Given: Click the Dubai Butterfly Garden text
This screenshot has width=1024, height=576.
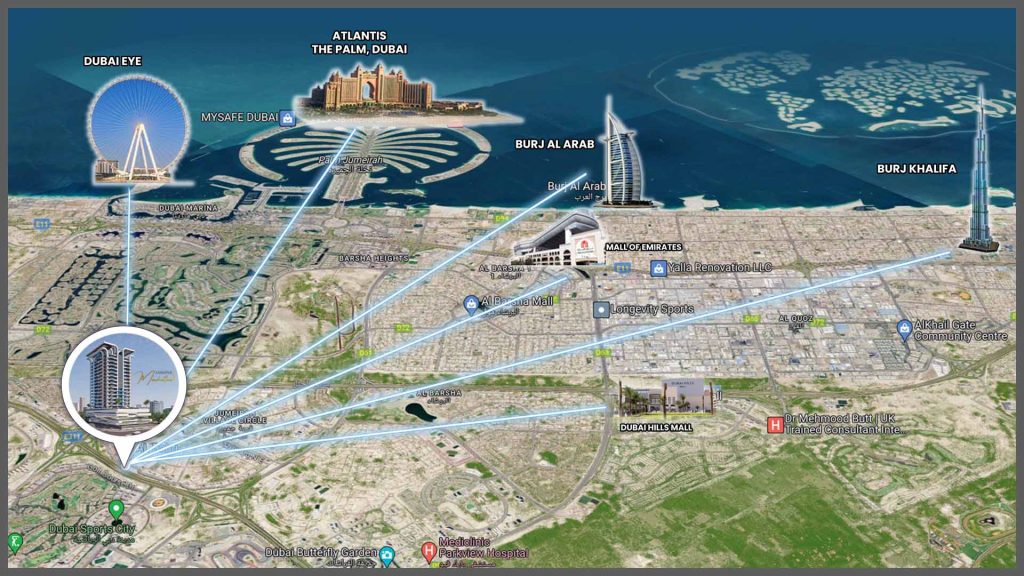Looking at the screenshot, I should (x=321, y=552).
